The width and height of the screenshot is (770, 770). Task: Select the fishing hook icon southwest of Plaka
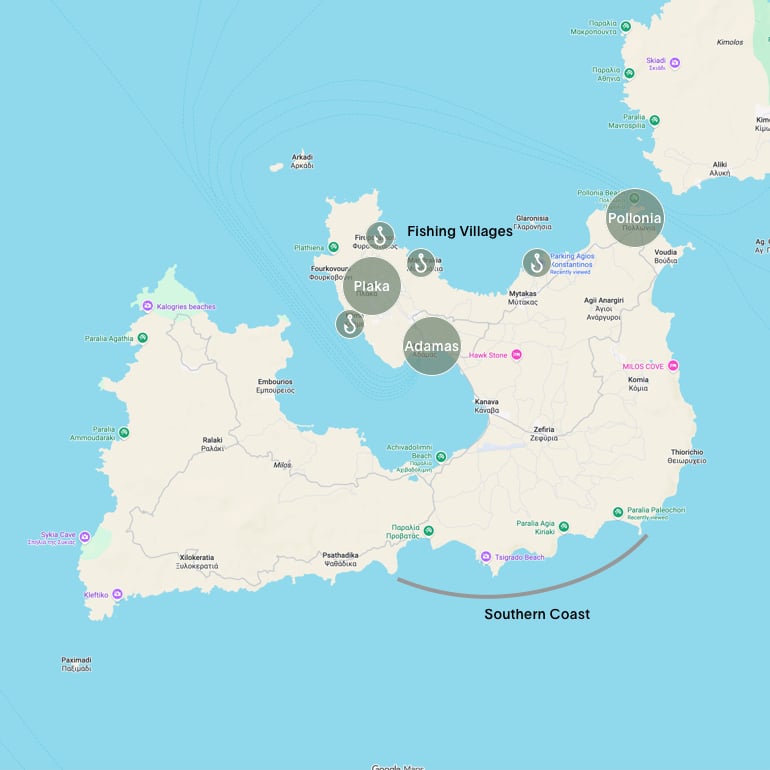point(350,324)
